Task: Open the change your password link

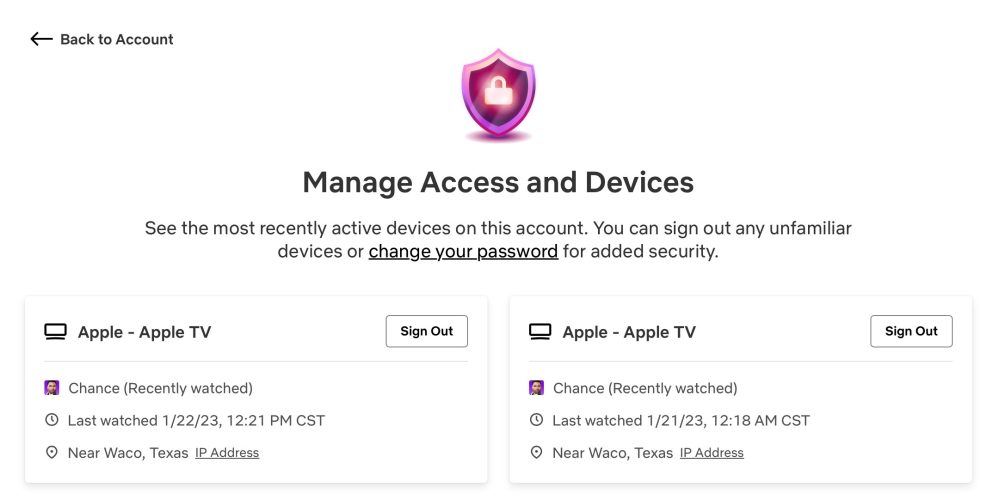Action: [x=463, y=252]
